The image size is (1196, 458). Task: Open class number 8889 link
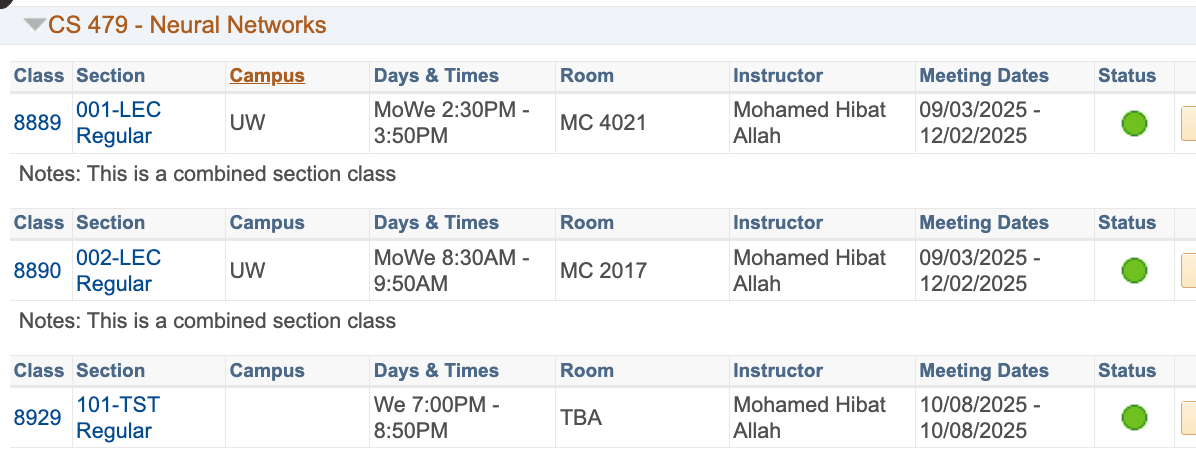tap(37, 123)
